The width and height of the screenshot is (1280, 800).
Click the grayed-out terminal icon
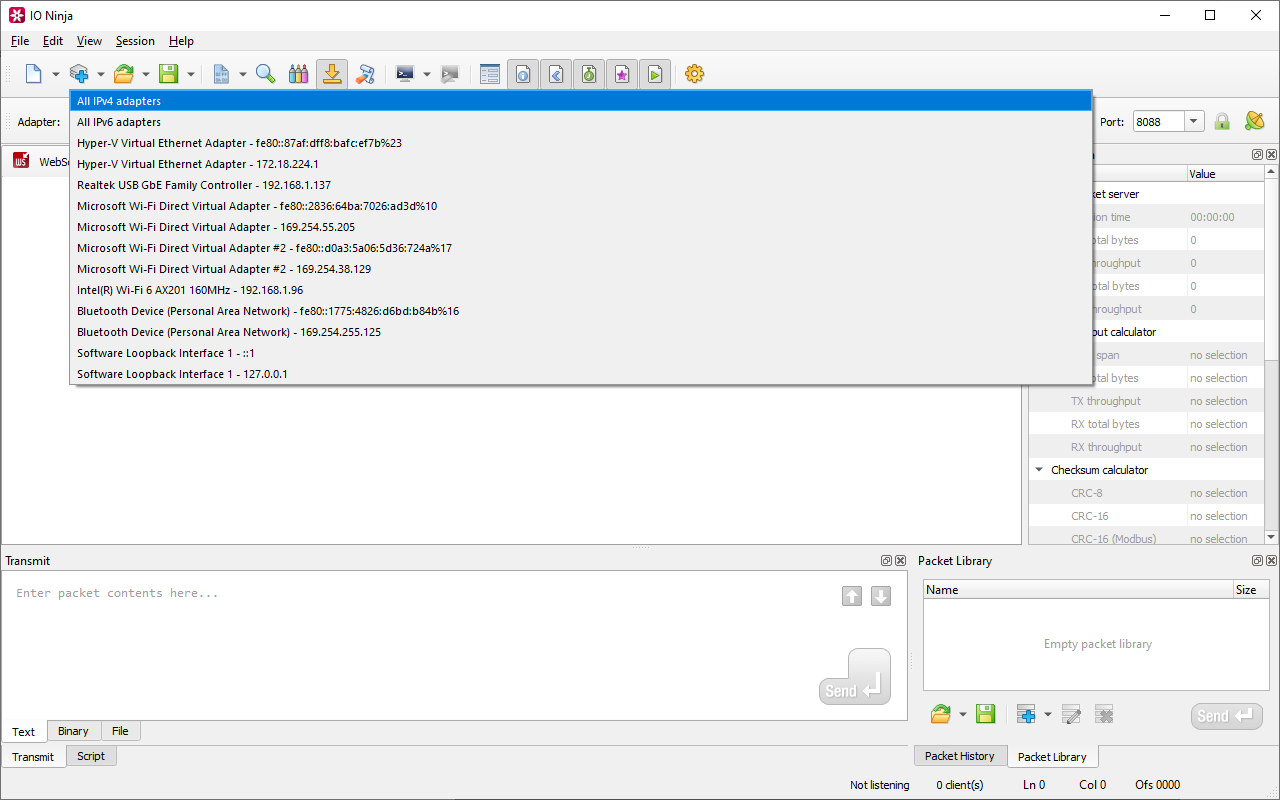450,74
